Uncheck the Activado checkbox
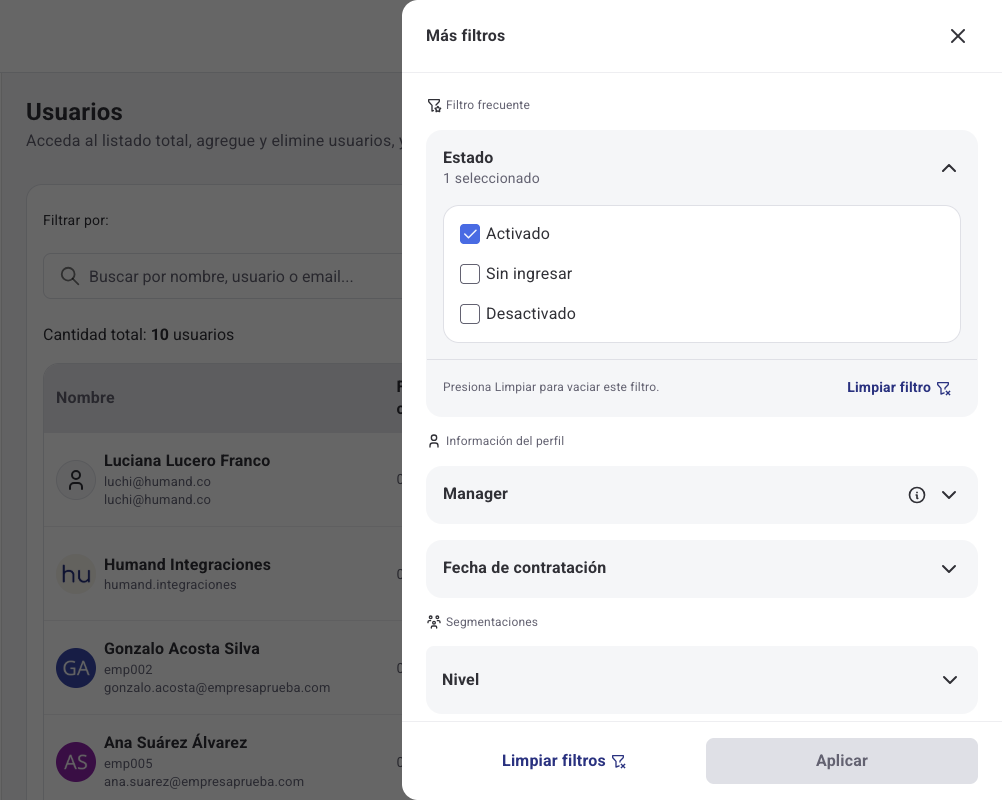This screenshot has height=800, width=1002. [x=470, y=234]
